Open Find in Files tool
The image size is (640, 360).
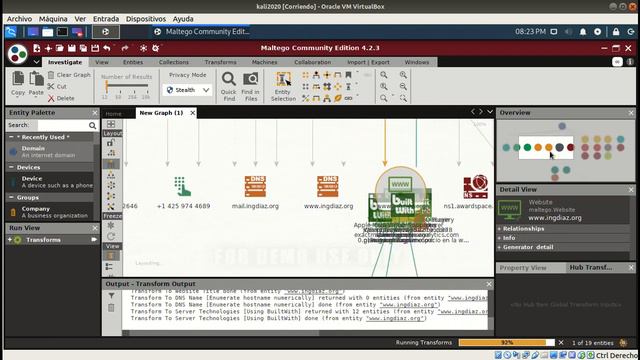(250, 86)
